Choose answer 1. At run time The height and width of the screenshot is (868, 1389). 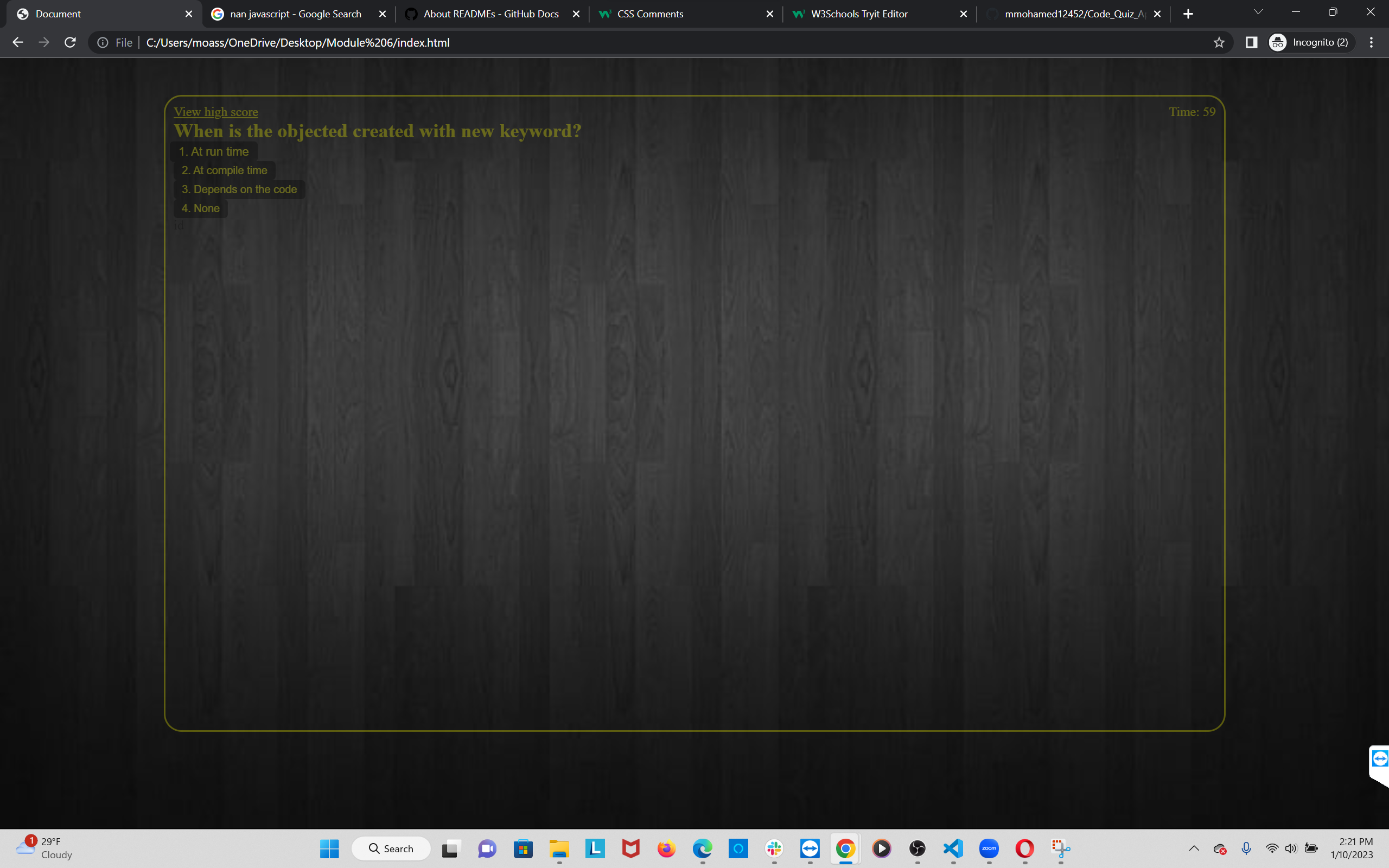point(214,151)
